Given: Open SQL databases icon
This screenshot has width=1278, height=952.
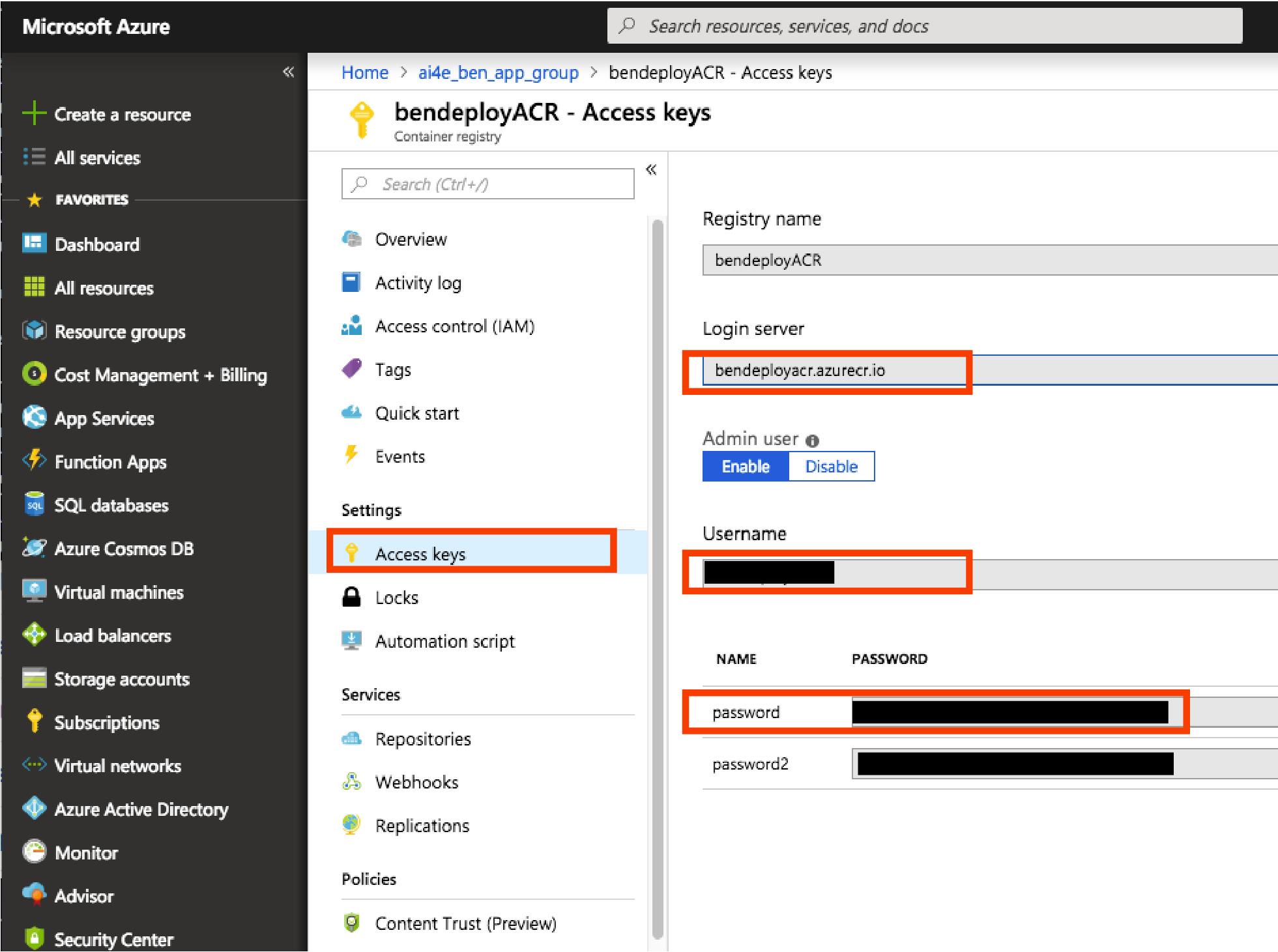Looking at the screenshot, I should [x=34, y=504].
